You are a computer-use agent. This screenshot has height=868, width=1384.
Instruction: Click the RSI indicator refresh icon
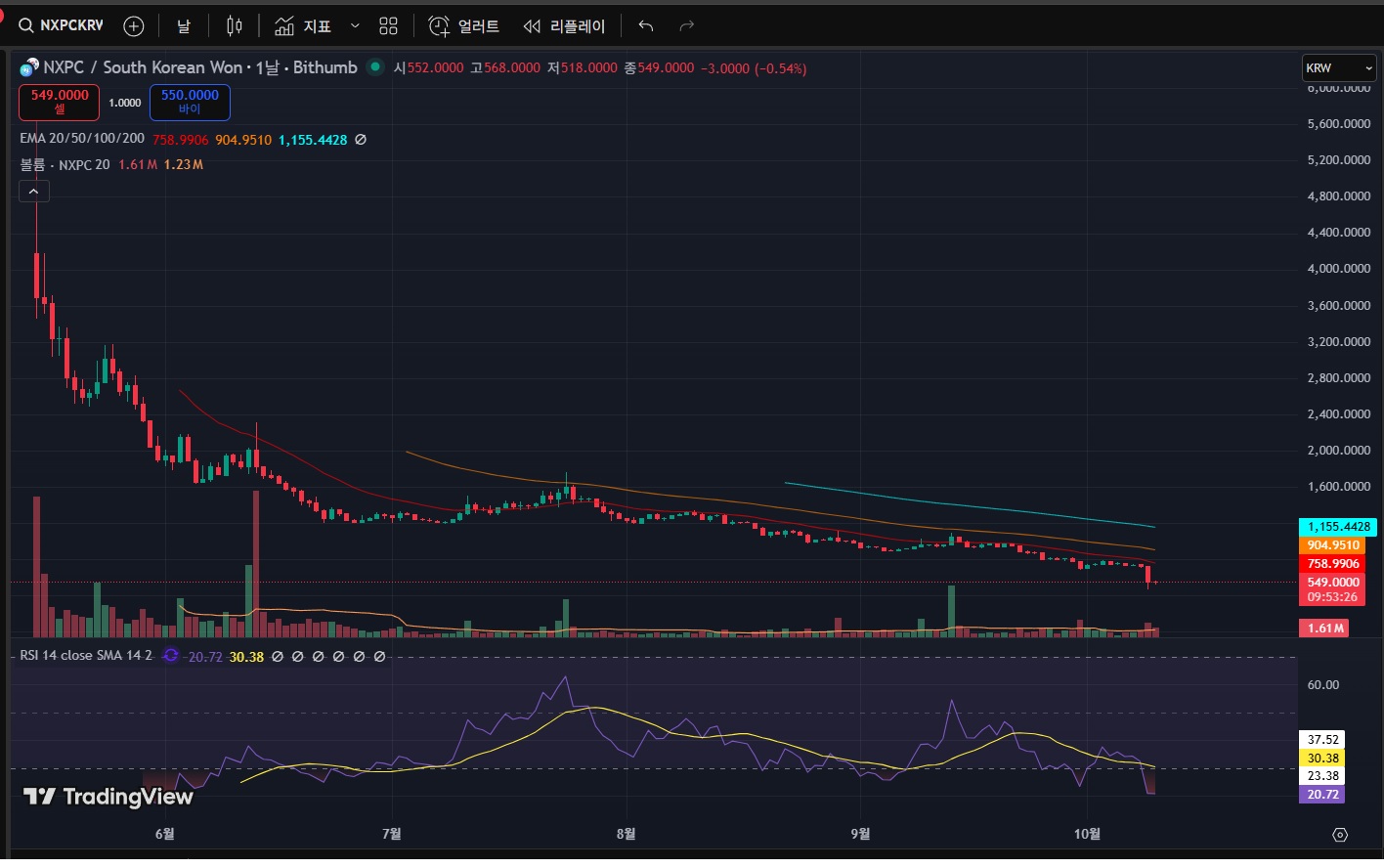coord(171,656)
